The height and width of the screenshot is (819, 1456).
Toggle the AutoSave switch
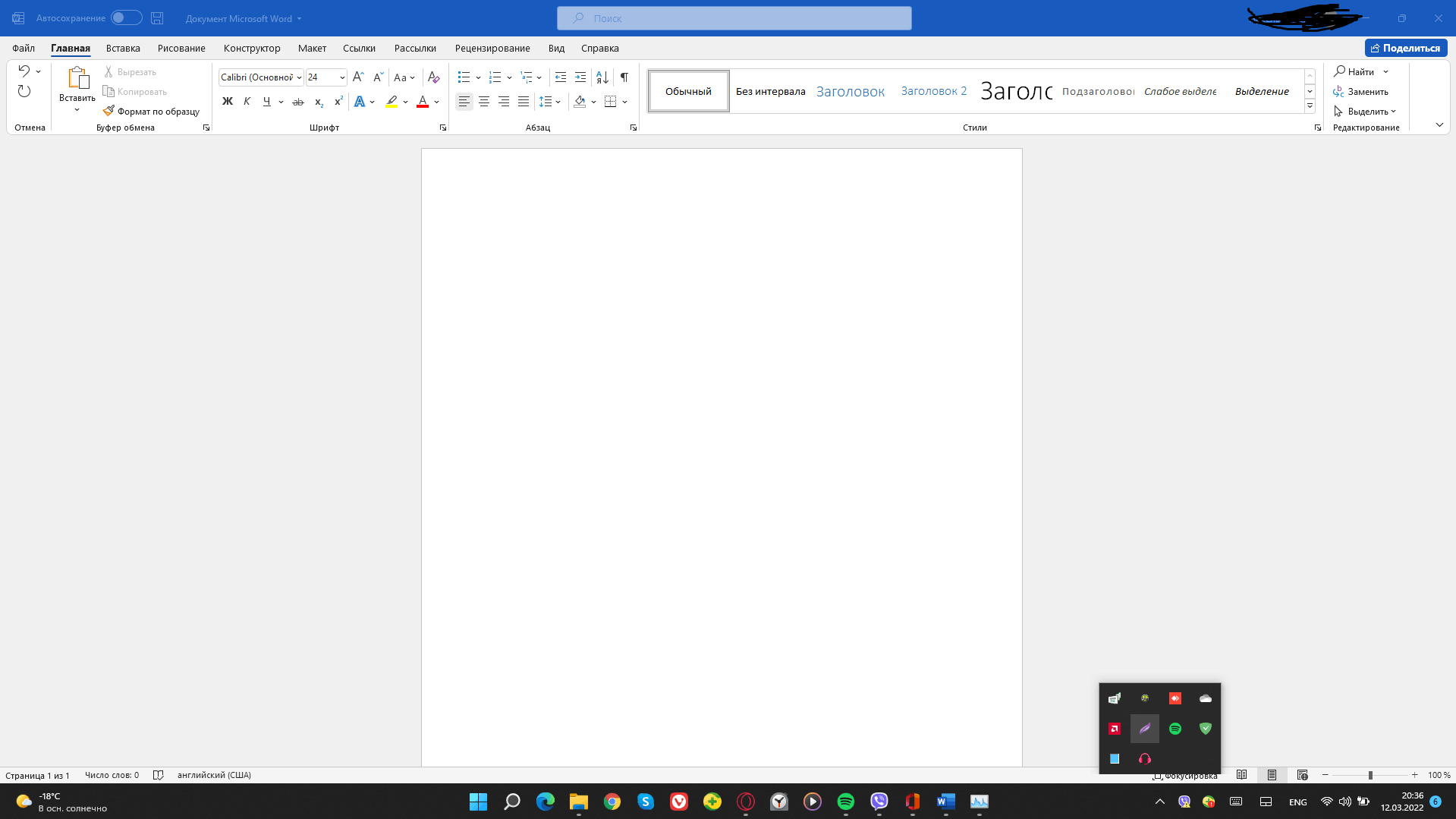[x=126, y=18]
